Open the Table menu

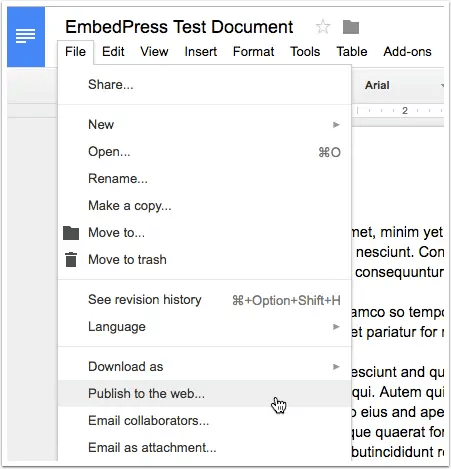pos(352,52)
